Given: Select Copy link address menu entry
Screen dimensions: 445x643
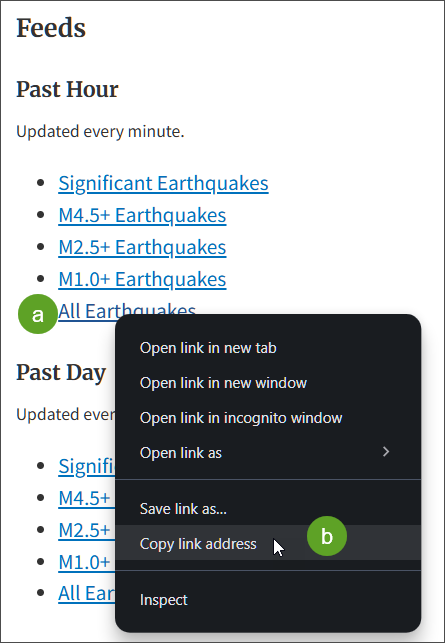Looking at the screenshot, I should coord(268,543).
